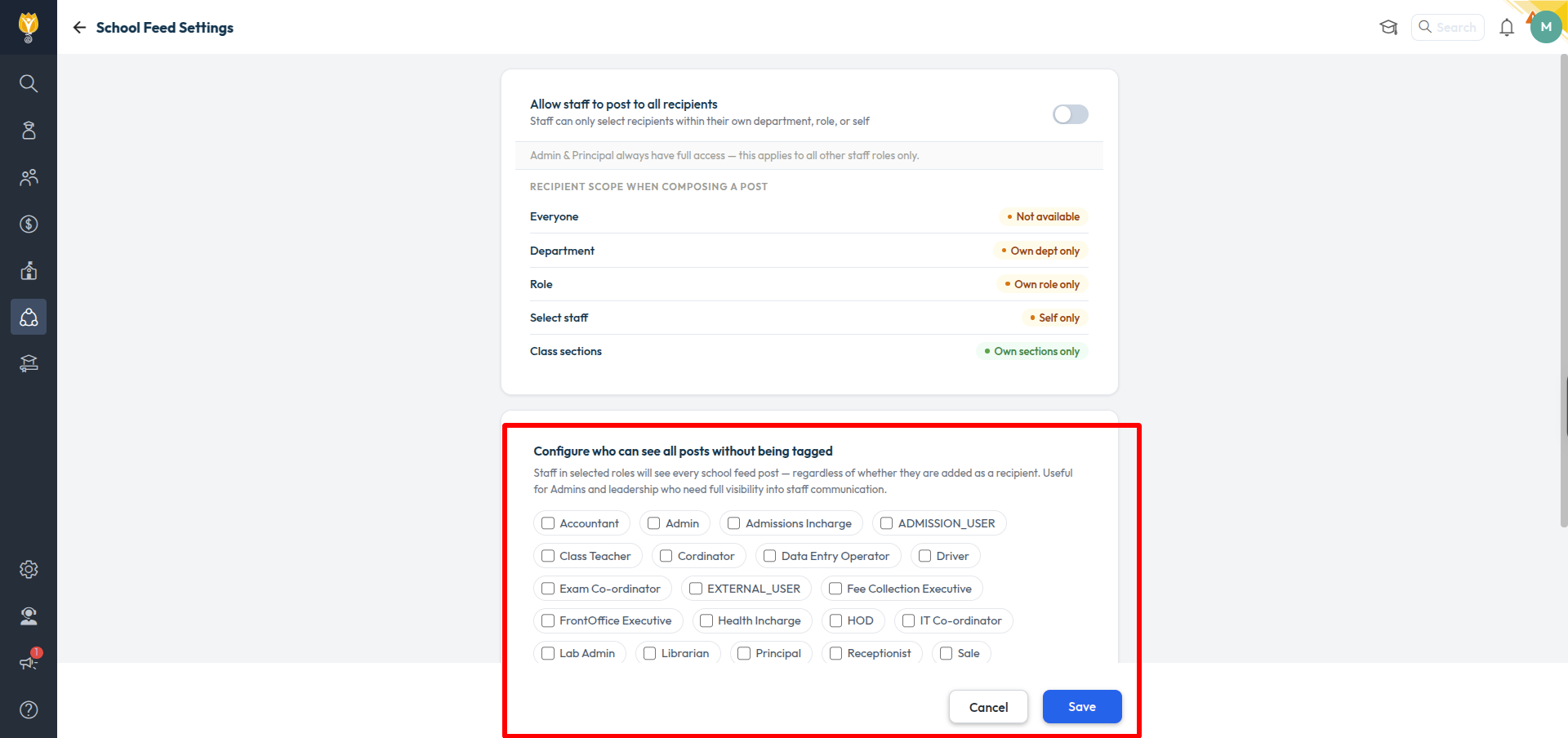This screenshot has width=1568, height=738.
Task: Select the Librarian checkbox
Action: pyautogui.click(x=650, y=653)
